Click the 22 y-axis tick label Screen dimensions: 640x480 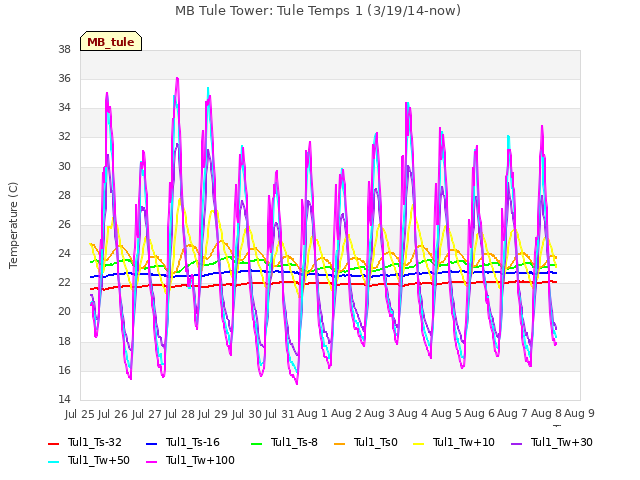pyautogui.click(x=64, y=282)
